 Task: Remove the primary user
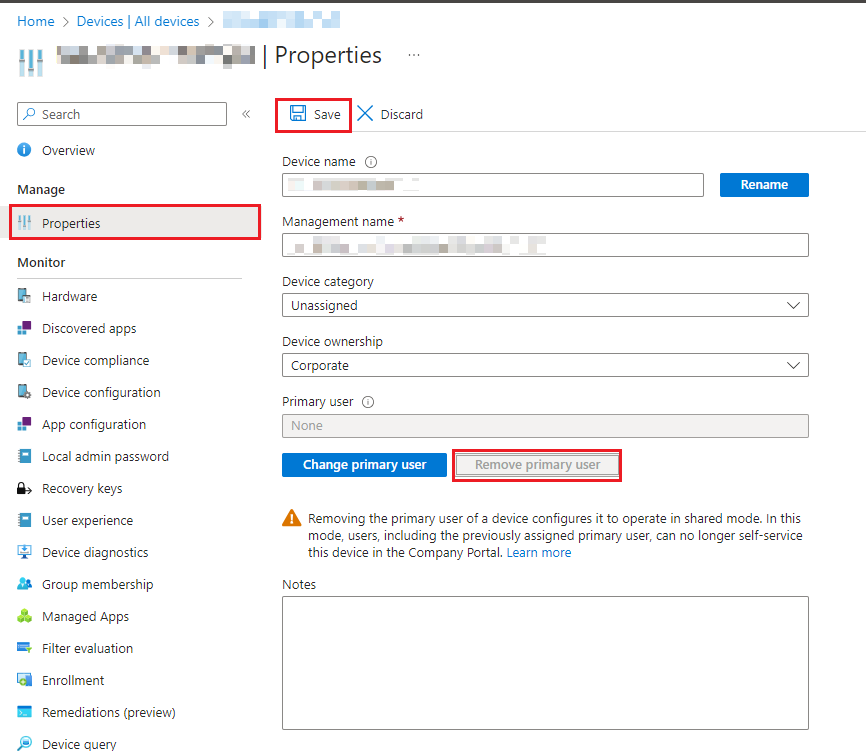pos(537,465)
